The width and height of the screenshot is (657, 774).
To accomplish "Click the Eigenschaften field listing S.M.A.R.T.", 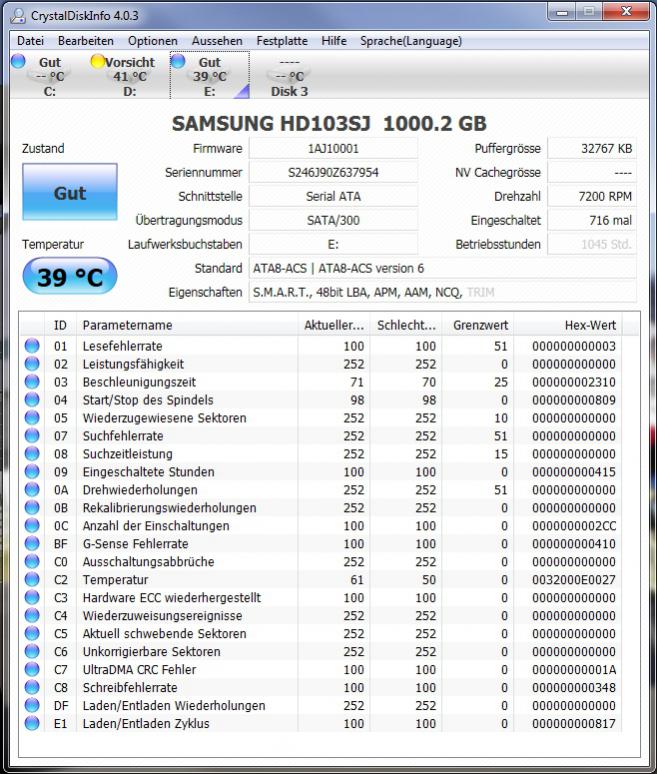I will (x=443, y=292).
